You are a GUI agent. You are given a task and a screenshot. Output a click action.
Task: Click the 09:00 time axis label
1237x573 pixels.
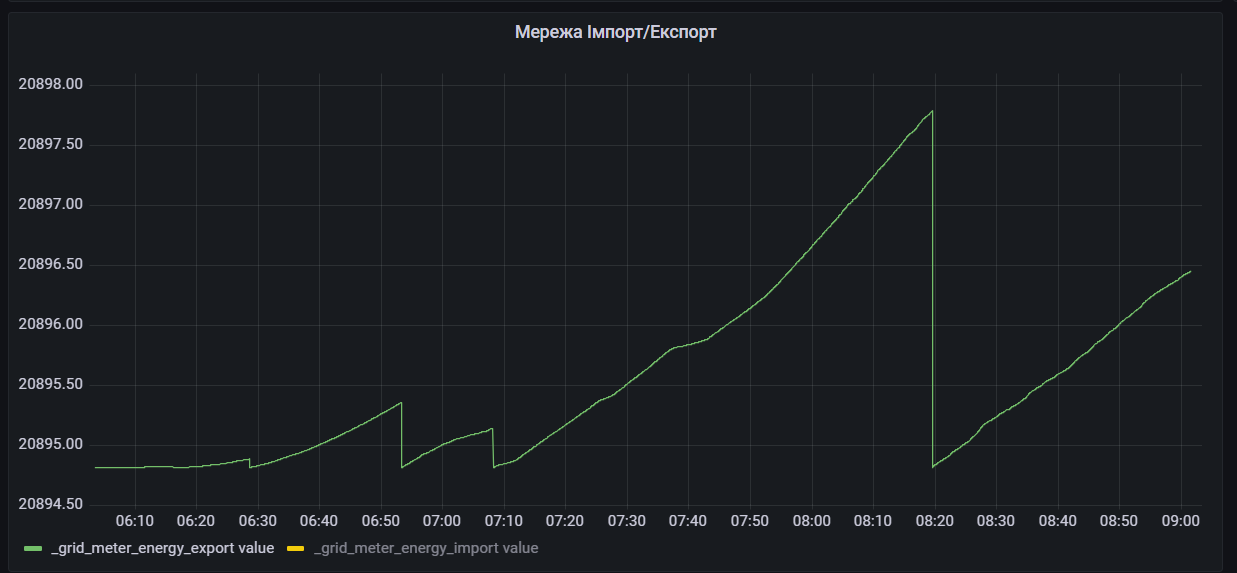pos(1181,521)
